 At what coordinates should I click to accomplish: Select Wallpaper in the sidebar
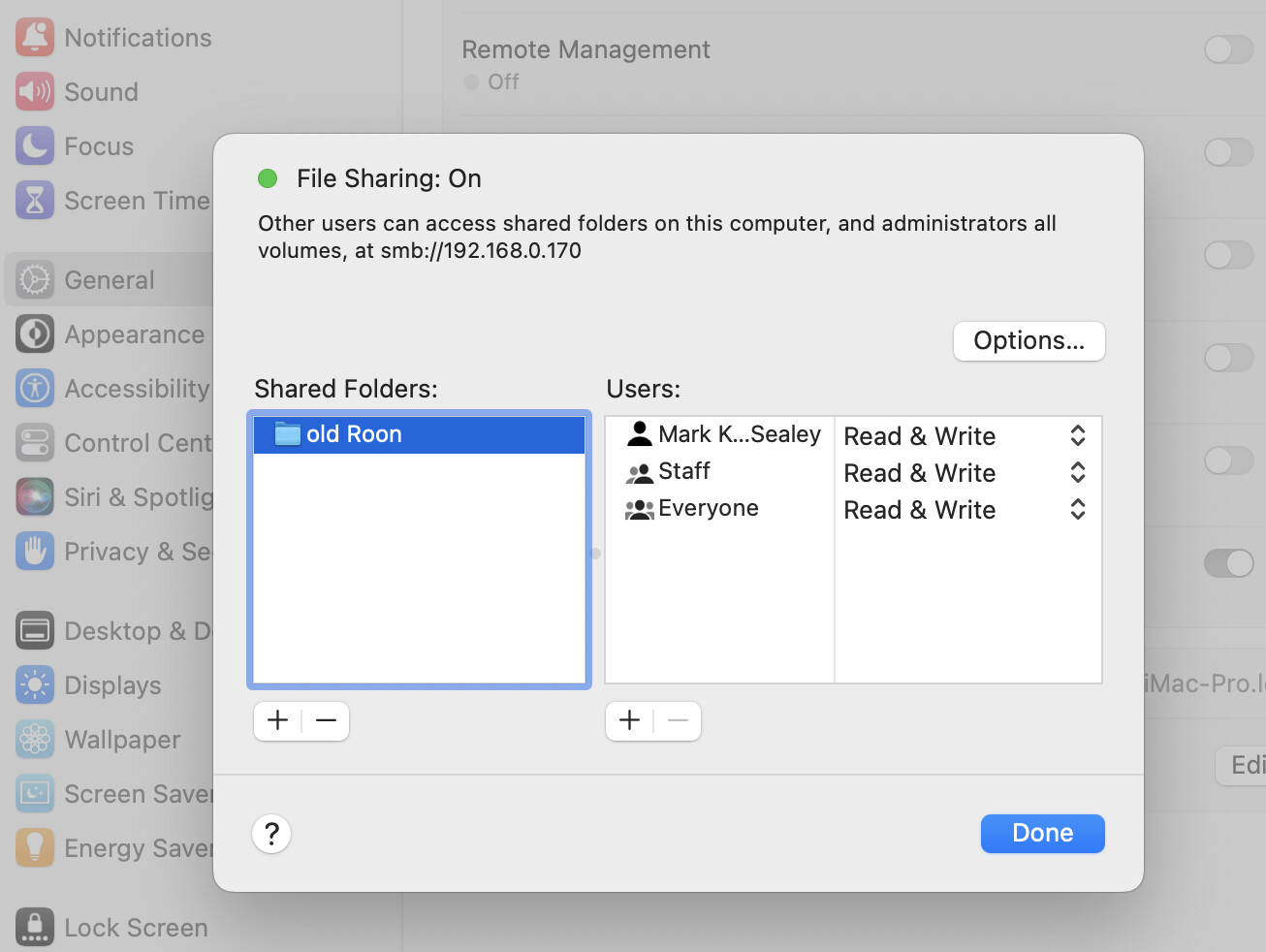(122, 740)
